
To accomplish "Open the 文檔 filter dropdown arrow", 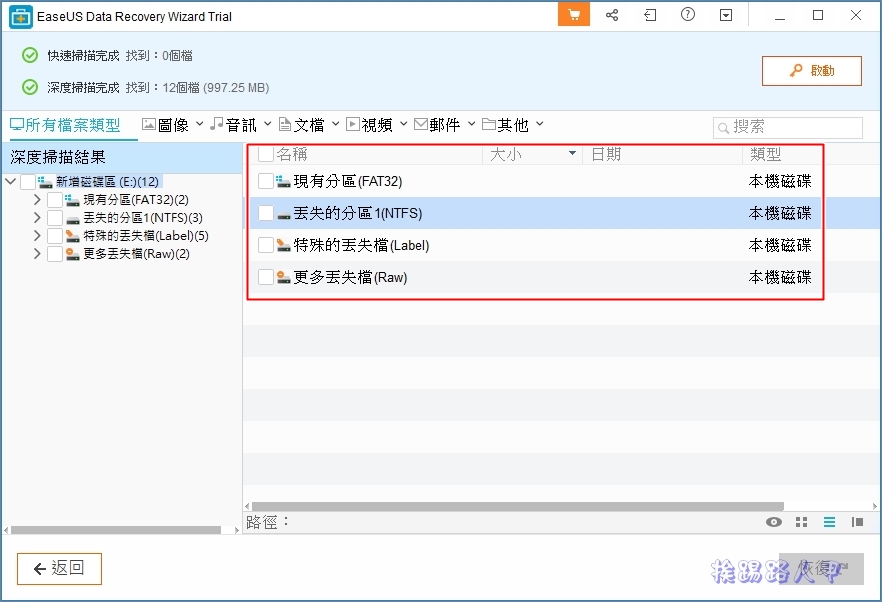I will [x=335, y=124].
